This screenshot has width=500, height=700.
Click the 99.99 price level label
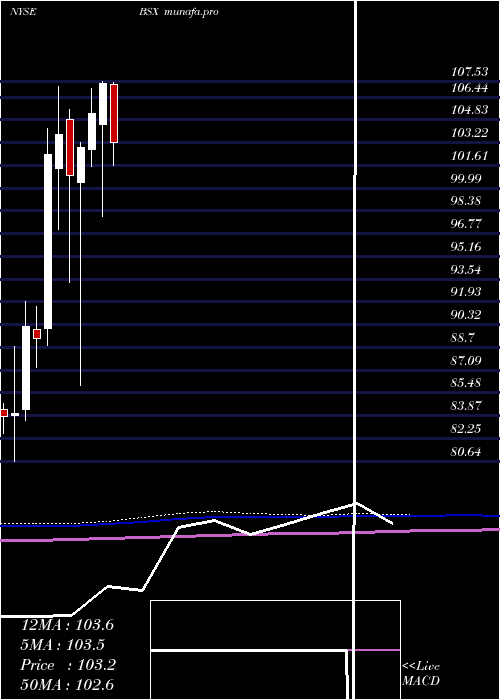point(466,179)
